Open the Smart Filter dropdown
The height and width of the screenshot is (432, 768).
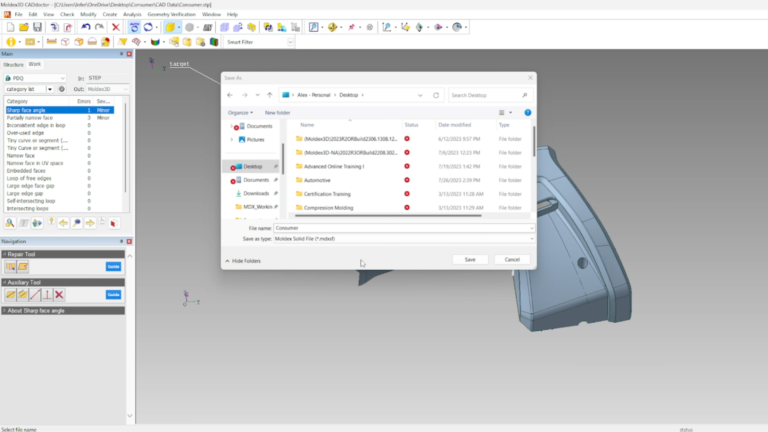(x=259, y=42)
